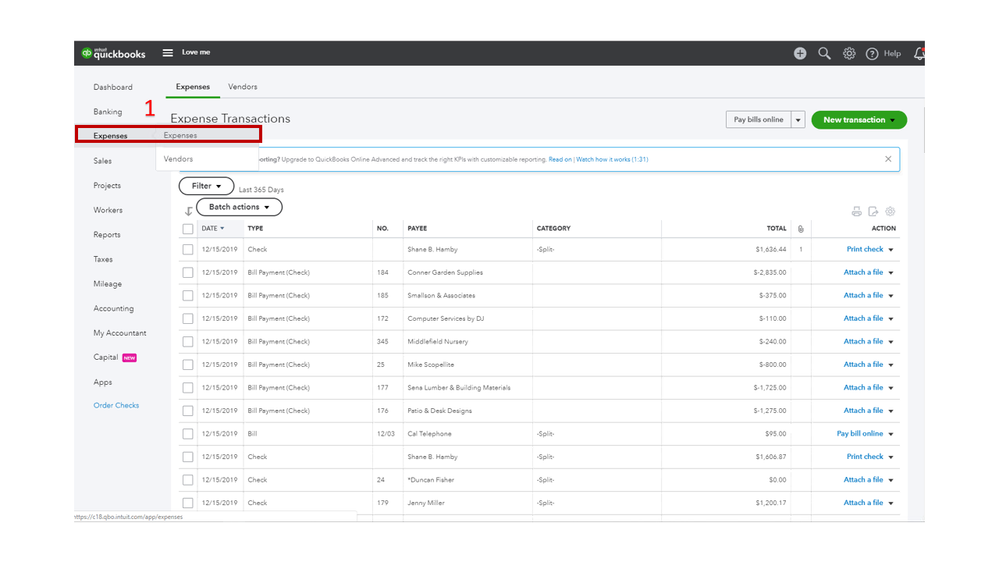Screen dimensions: 999x562
Task: Click Print check for $1,636.44 row
Action: (865, 249)
